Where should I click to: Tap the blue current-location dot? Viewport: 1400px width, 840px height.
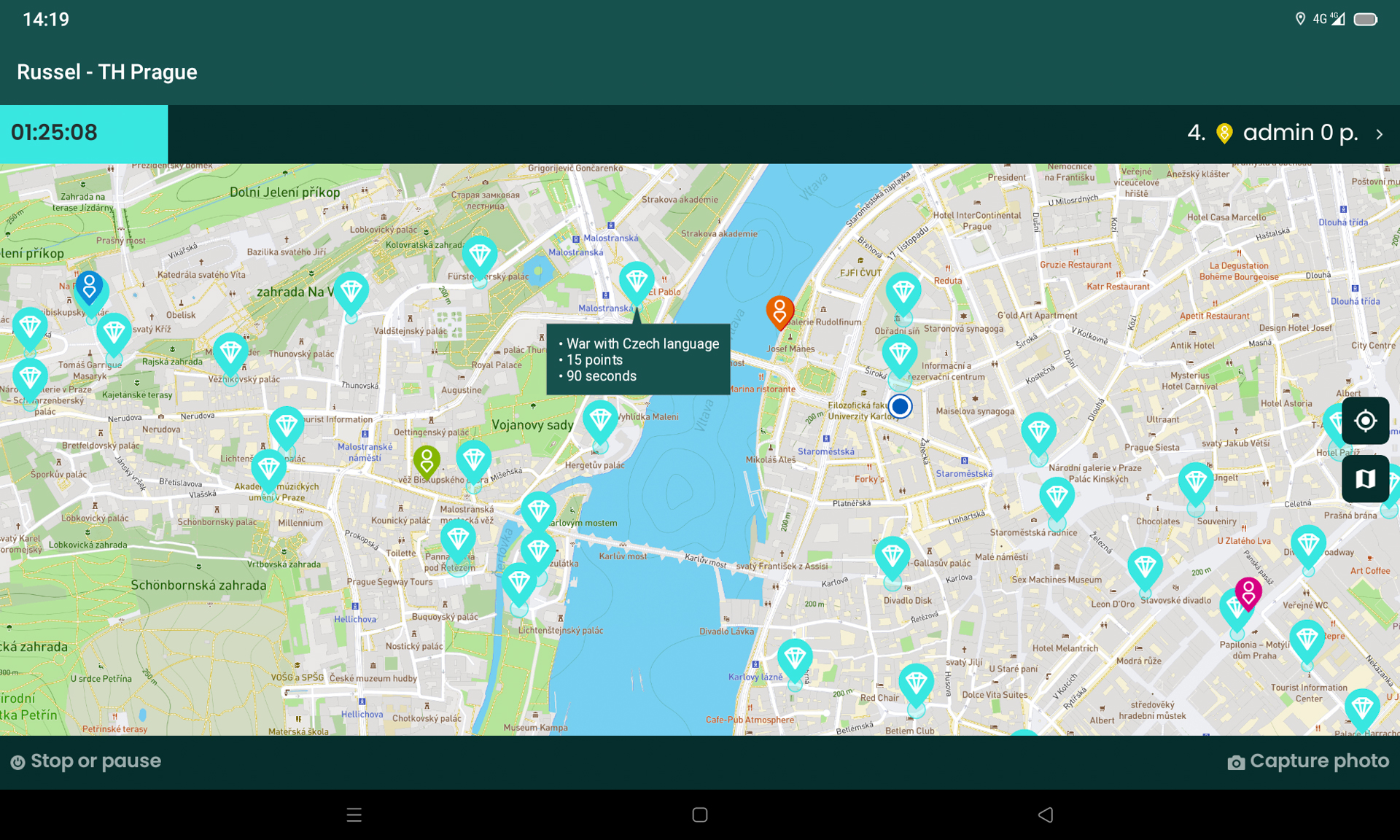900,406
